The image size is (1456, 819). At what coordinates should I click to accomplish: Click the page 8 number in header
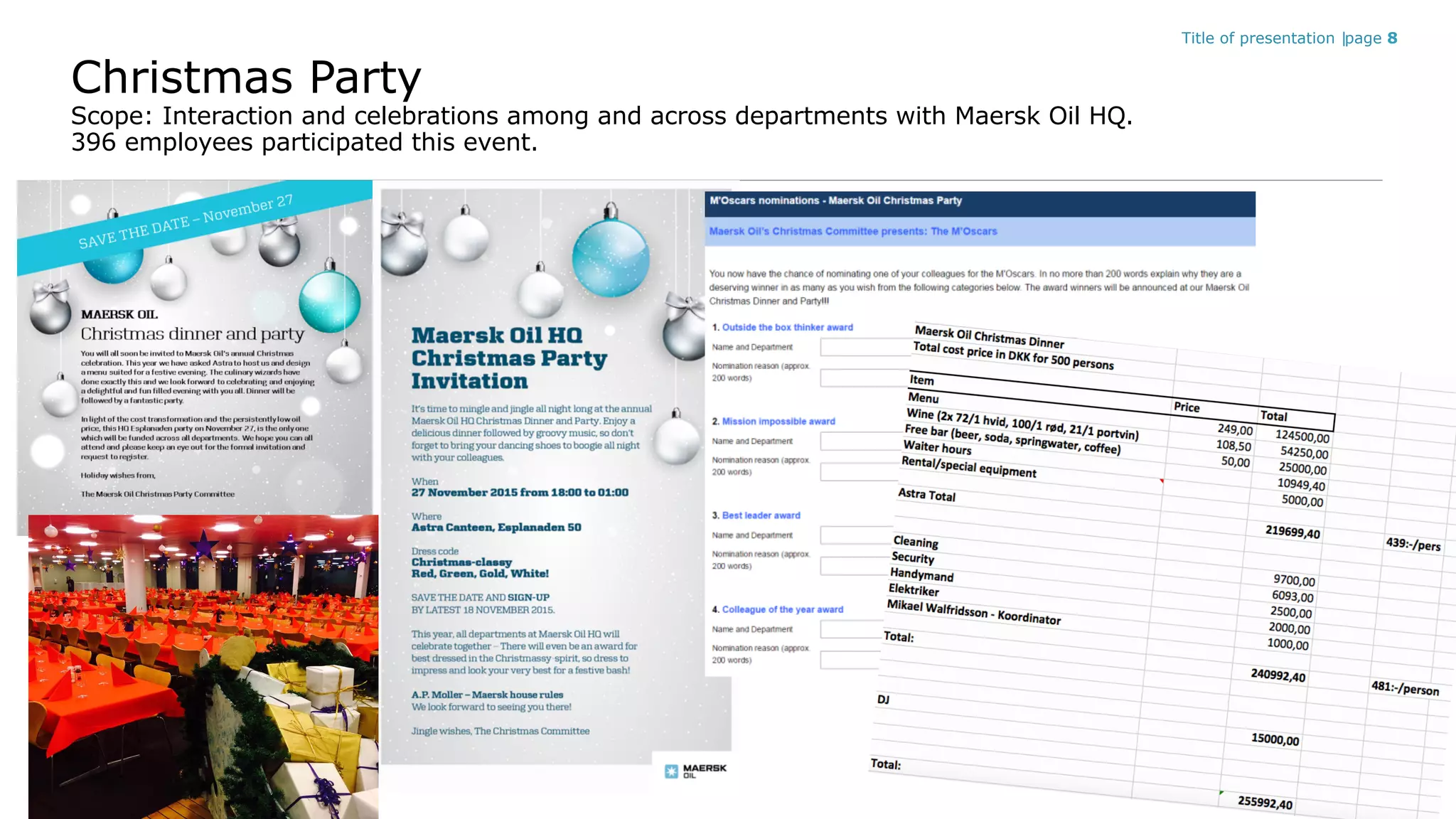tap(1392, 38)
